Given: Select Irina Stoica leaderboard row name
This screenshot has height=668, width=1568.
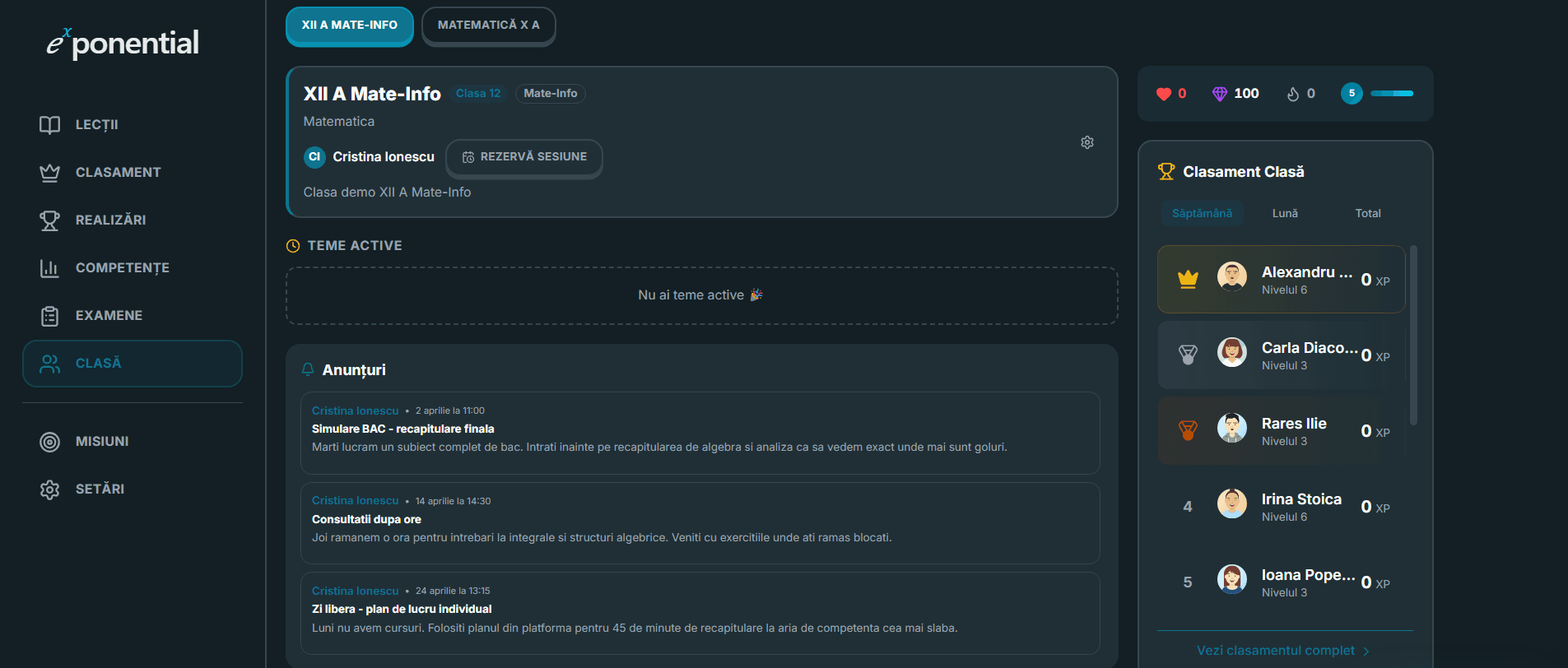Looking at the screenshot, I should 1301,499.
